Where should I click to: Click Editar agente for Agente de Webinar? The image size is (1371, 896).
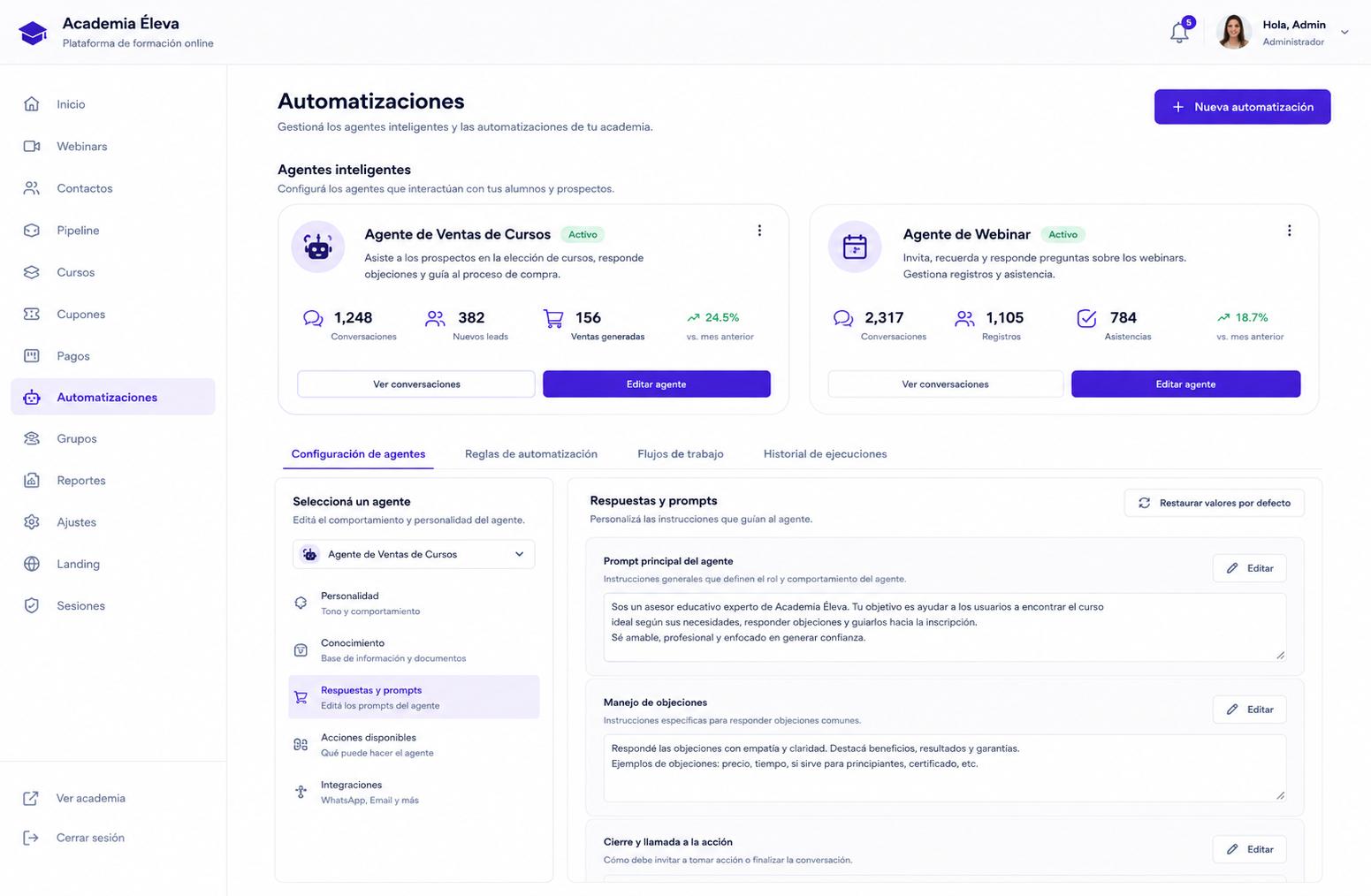(1185, 384)
